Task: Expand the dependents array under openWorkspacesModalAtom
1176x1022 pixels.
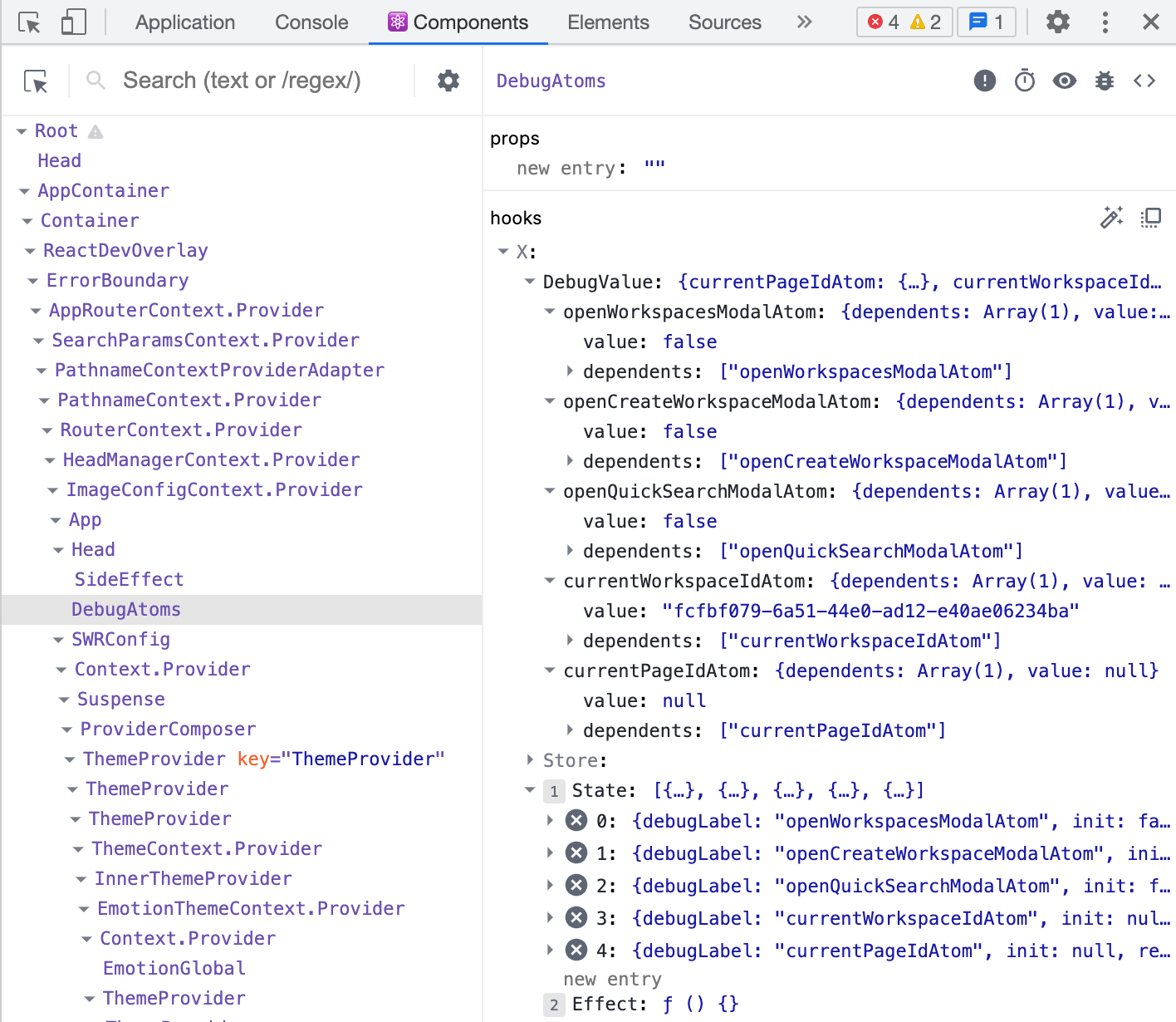Action: 571,371
